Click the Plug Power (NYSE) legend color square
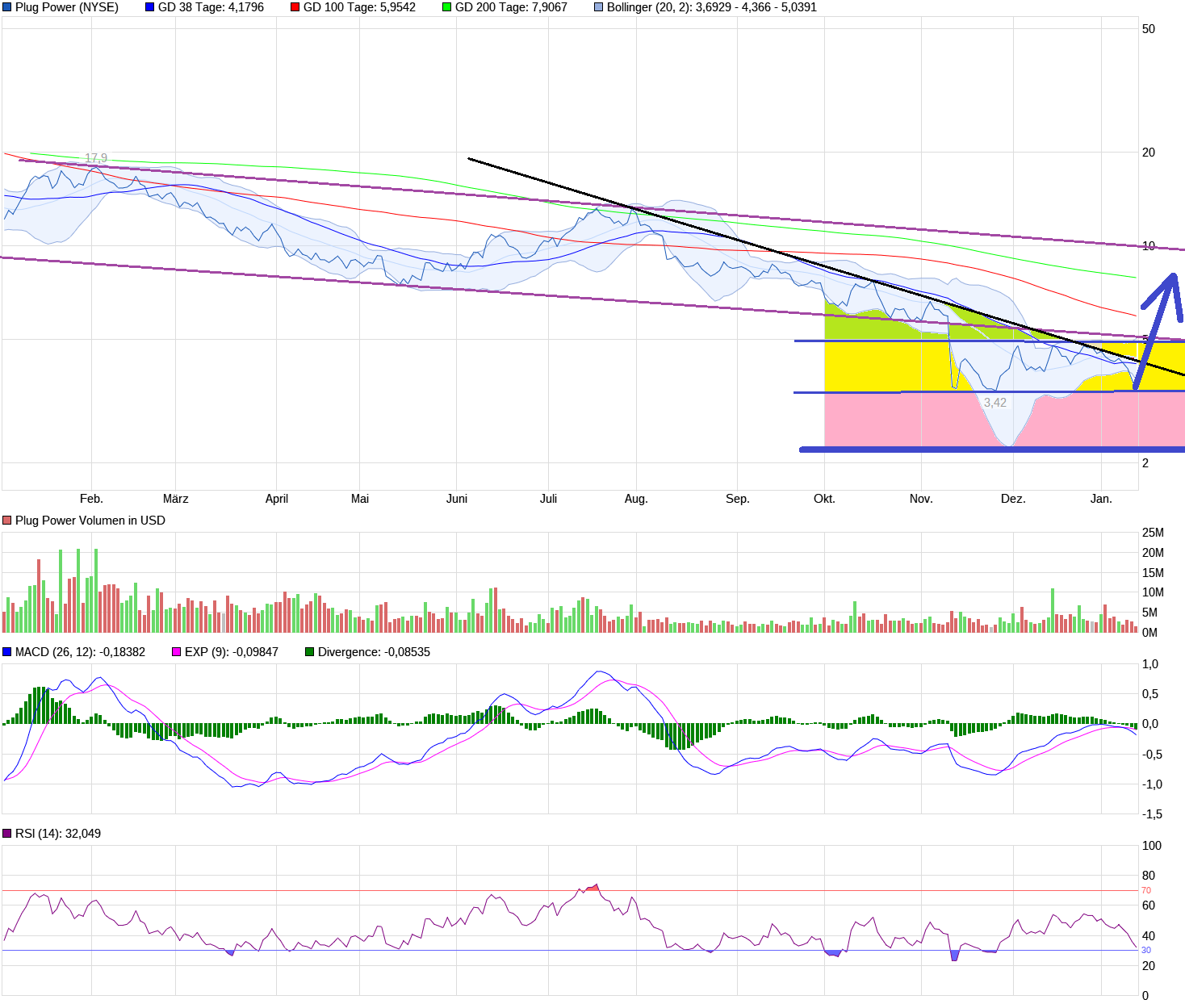The width and height of the screenshot is (1185, 1008). (7, 7)
